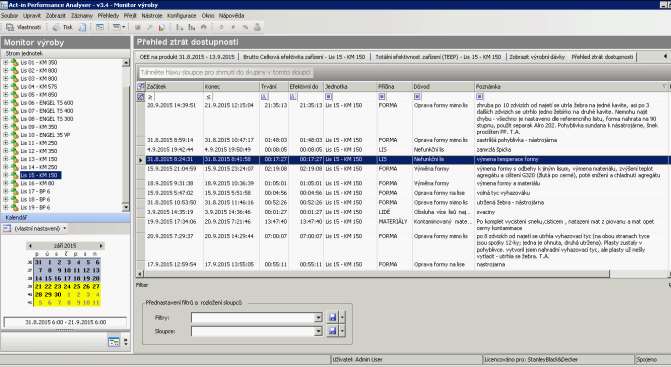The image size is (671, 367).
Task: Click the colored chart report toolbar icon
Action: click(162, 27)
